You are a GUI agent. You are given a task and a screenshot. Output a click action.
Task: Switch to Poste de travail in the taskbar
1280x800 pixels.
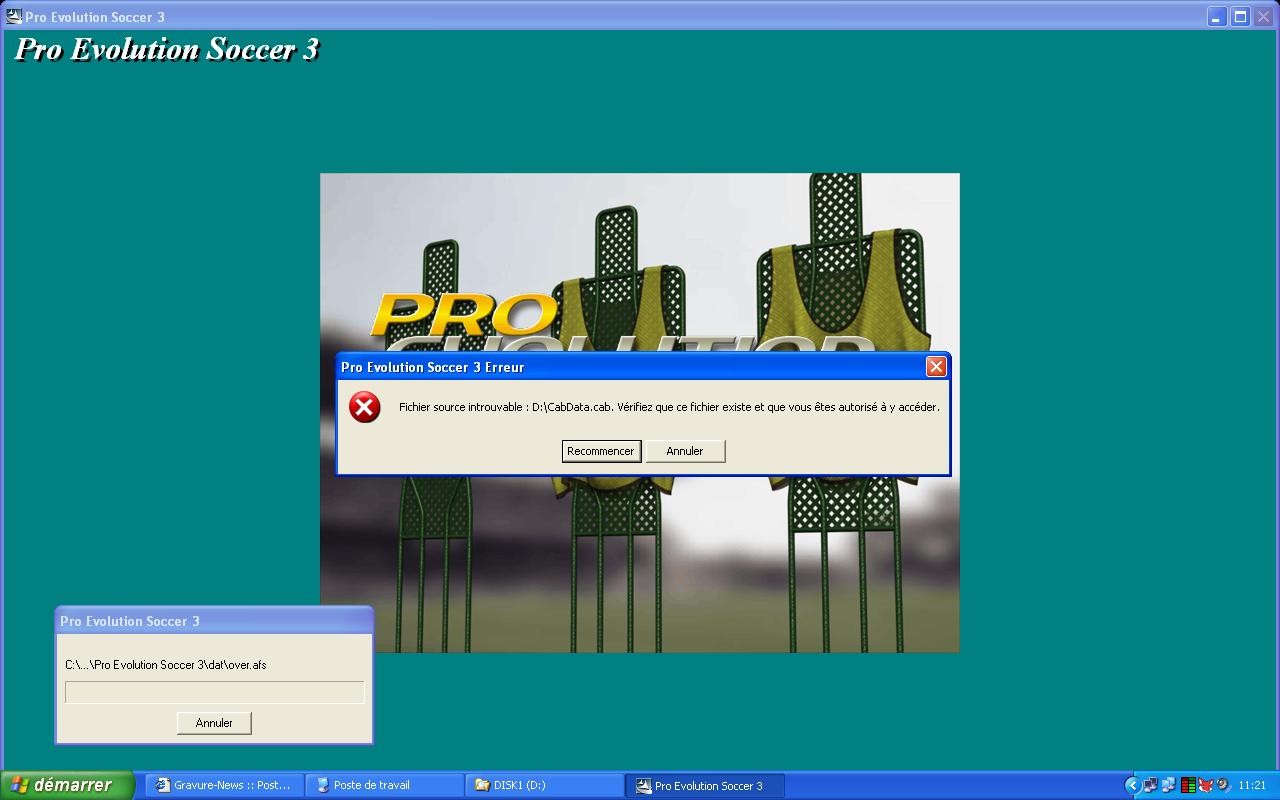pos(384,786)
